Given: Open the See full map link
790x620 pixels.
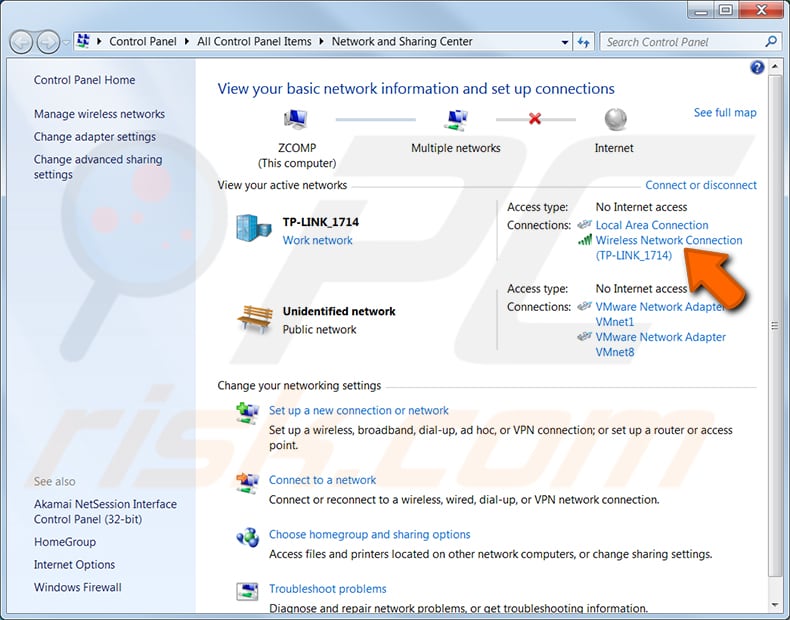Looking at the screenshot, I should 725,113.
